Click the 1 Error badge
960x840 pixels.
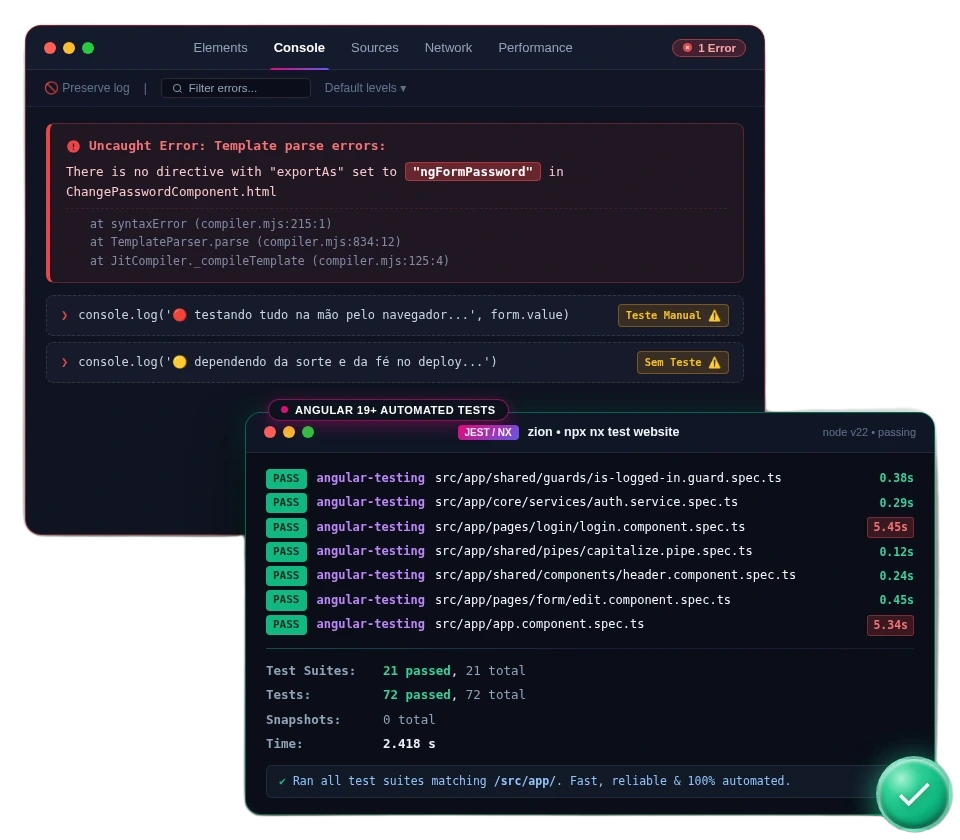pos(708,48)
